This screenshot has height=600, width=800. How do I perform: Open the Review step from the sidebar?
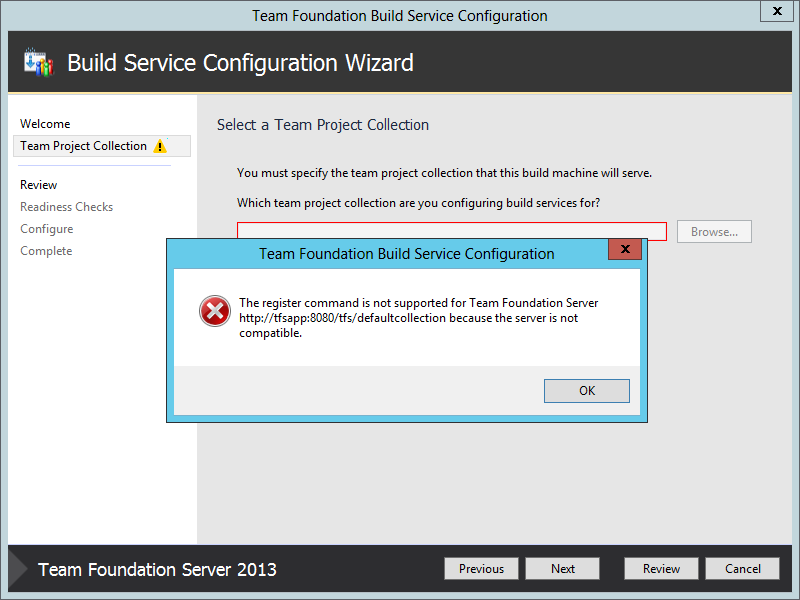38,184
